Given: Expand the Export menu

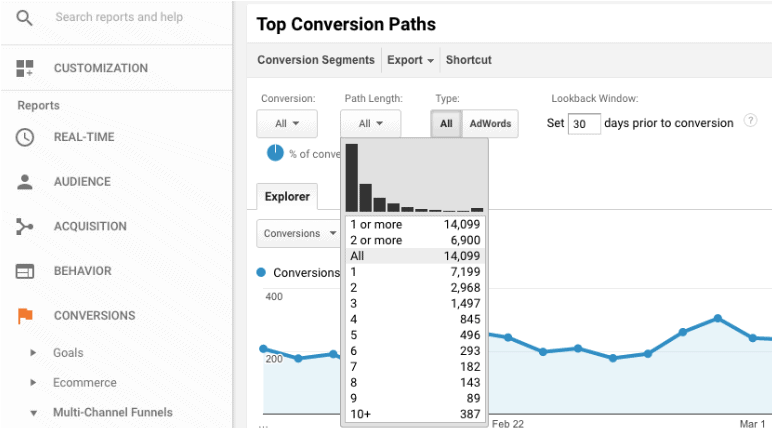Looking at the screenshot, I should pos(410,60).
